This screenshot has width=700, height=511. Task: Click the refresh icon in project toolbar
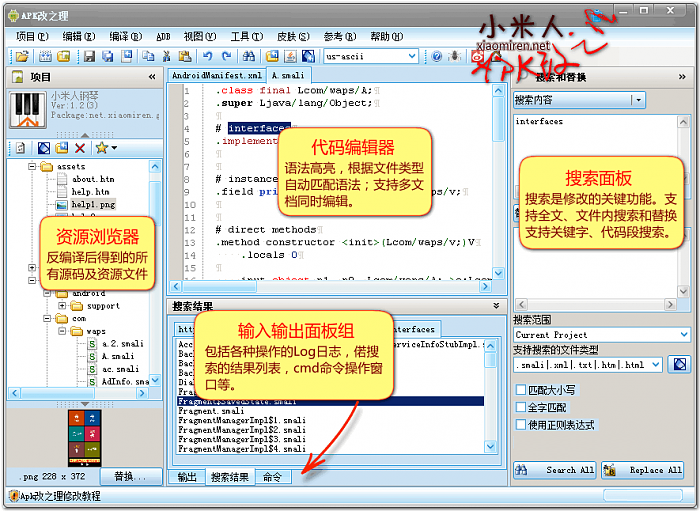coord(20,148)
